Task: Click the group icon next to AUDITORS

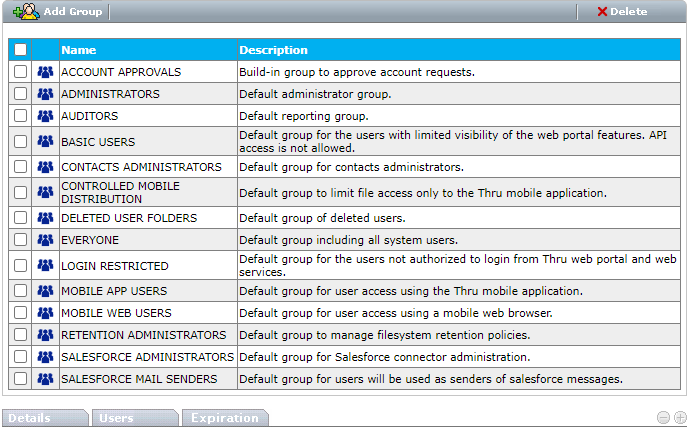Action: click(x=45, y=116)
